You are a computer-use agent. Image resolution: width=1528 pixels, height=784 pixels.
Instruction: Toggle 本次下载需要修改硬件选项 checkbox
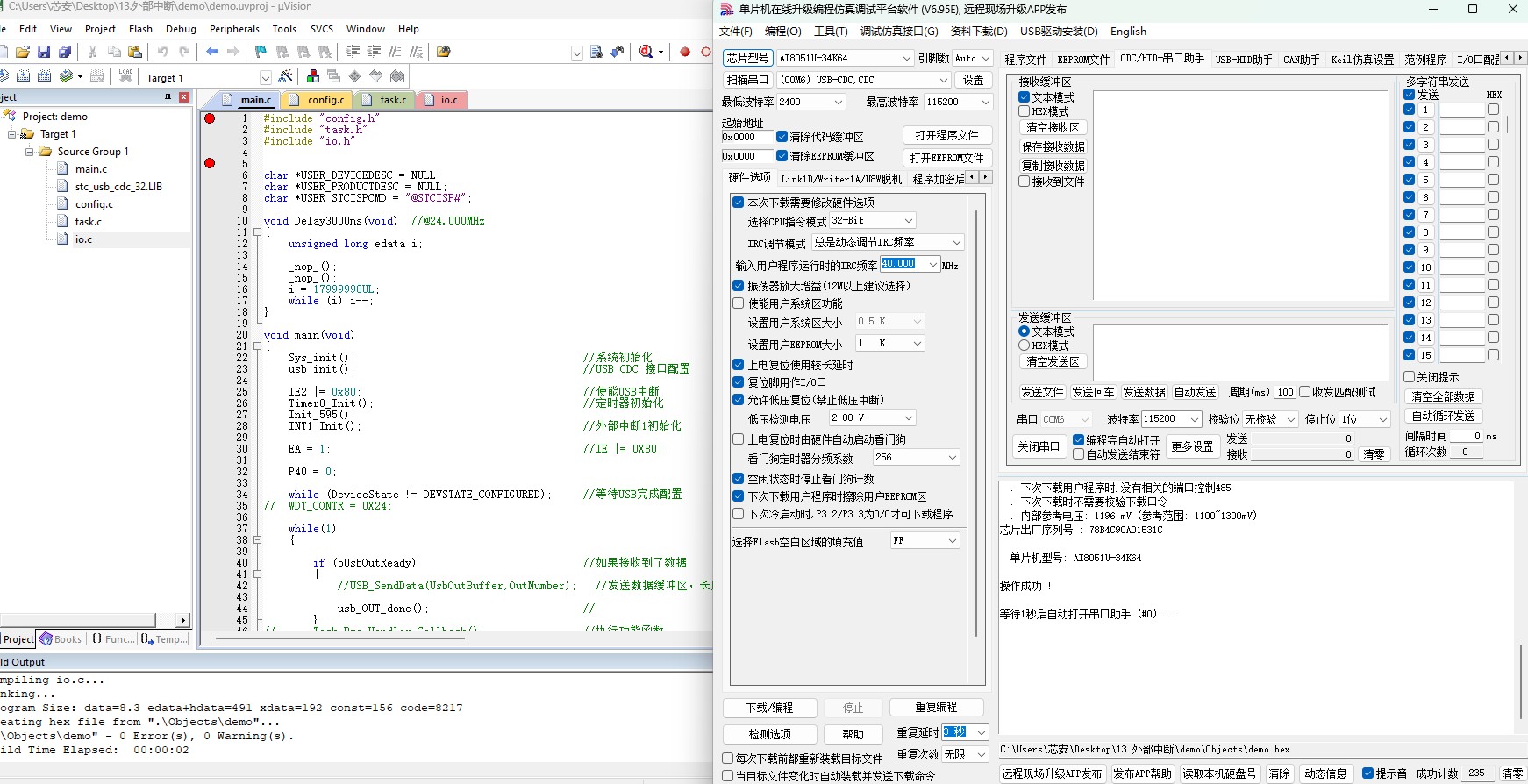(x=739, y=203)
